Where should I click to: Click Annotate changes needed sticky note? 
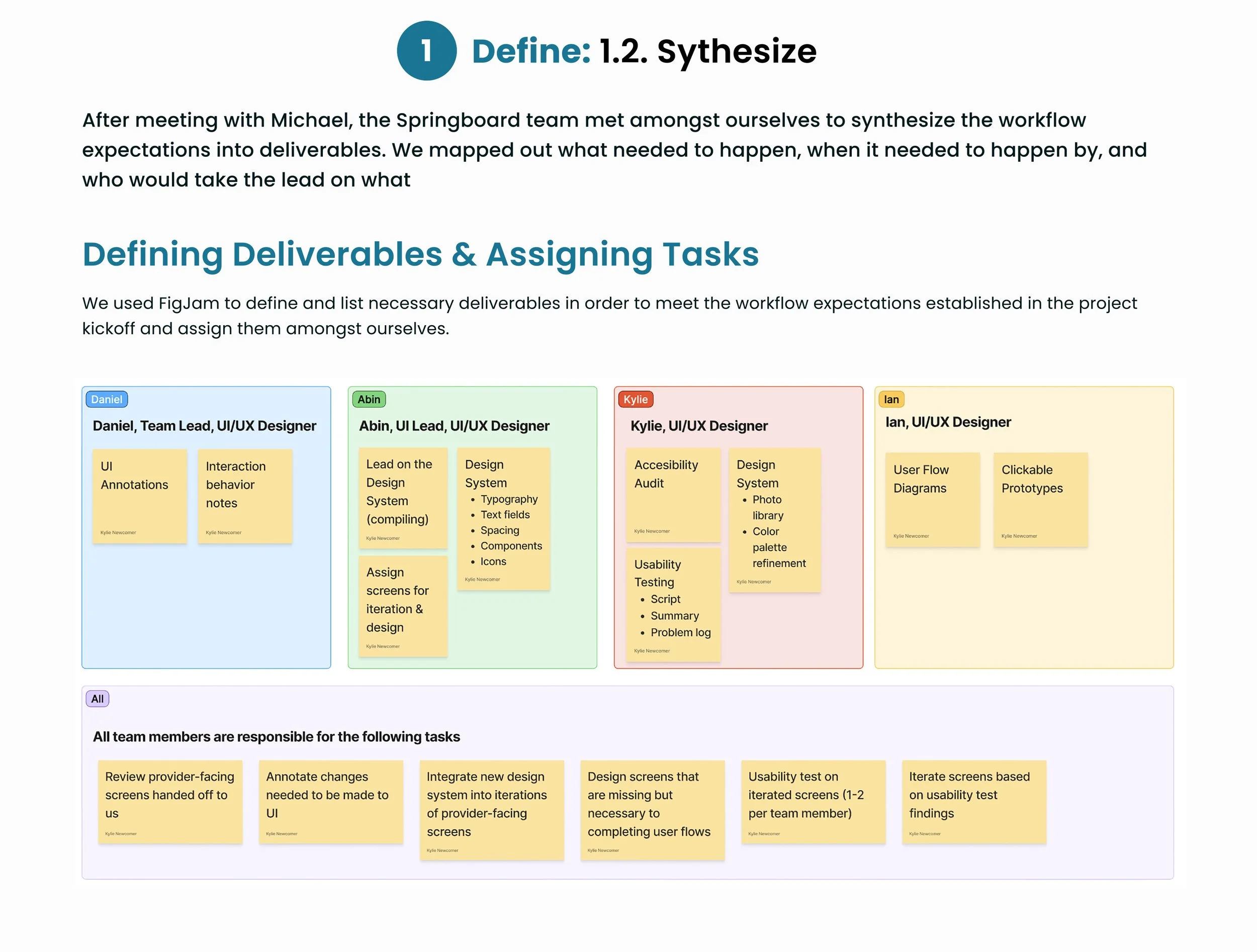click(331, 801)
